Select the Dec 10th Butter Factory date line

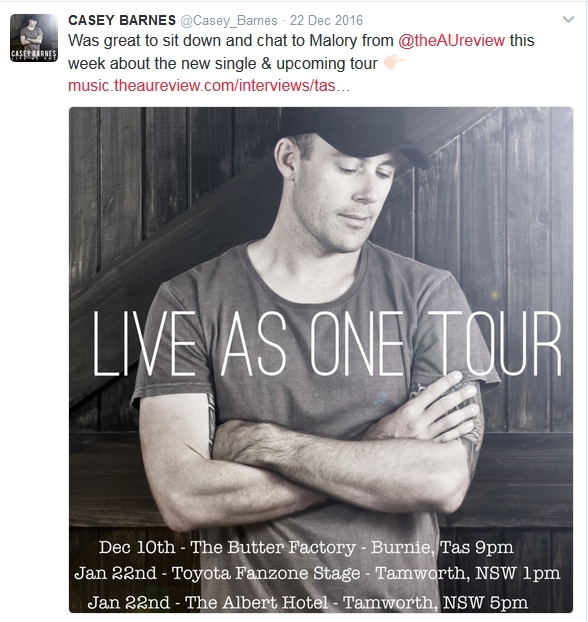click(x=306, y=547)
